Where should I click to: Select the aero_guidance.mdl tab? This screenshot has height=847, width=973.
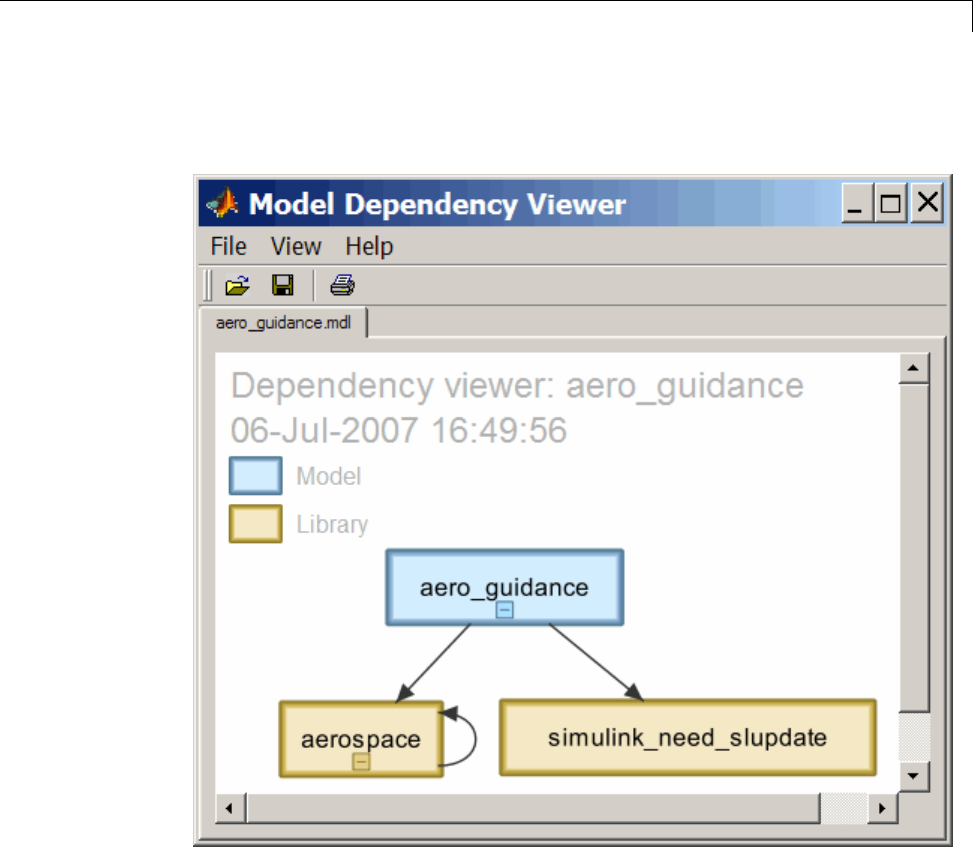pyautogui.click(x=284, y=323)
